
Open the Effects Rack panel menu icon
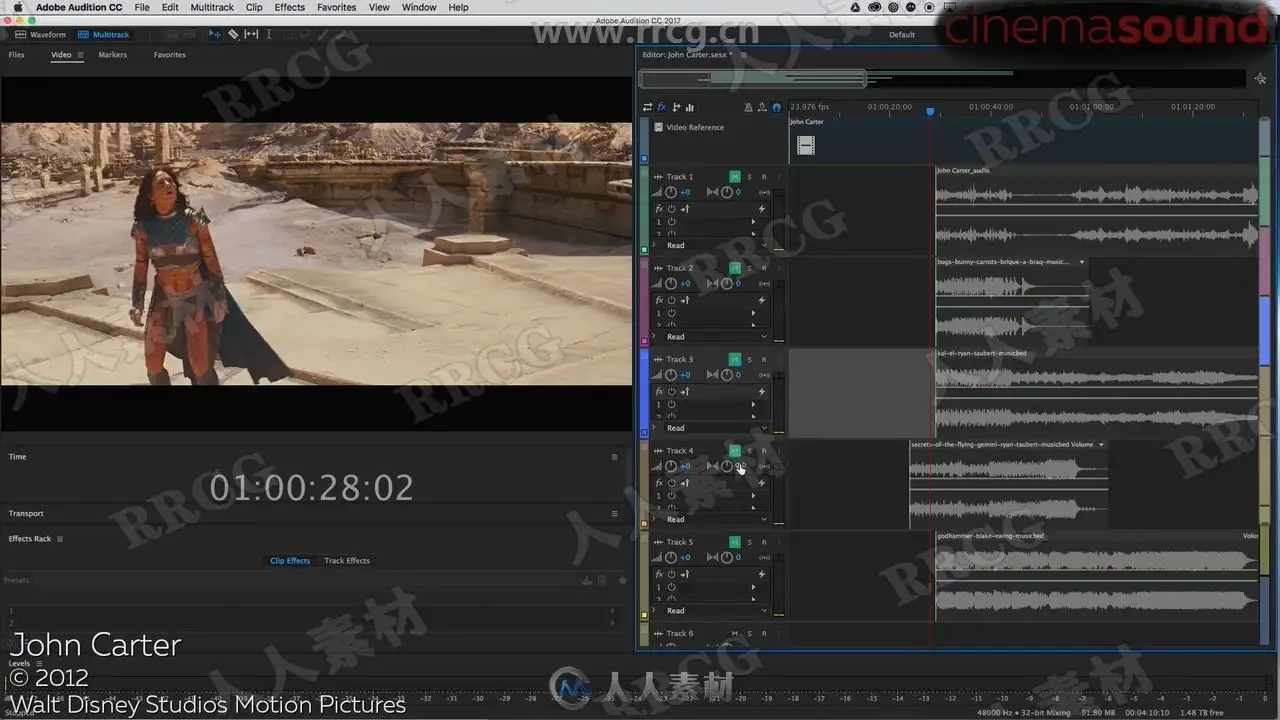pos(60,539)
